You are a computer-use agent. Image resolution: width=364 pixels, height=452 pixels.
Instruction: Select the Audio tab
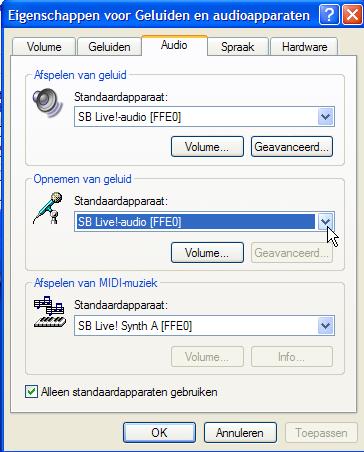point(174,45)
